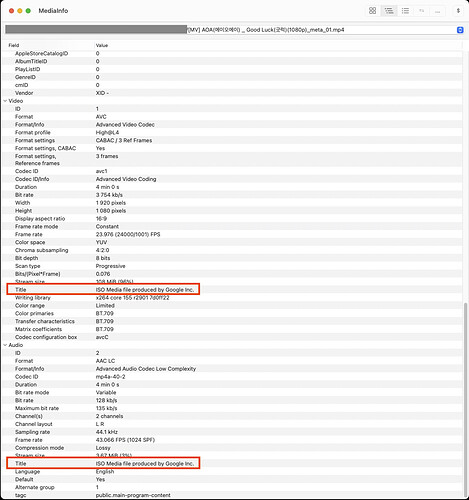Click the ellipsis toolbar icon
Viewport: 469px width, 500px height.
tap(437, 11)
